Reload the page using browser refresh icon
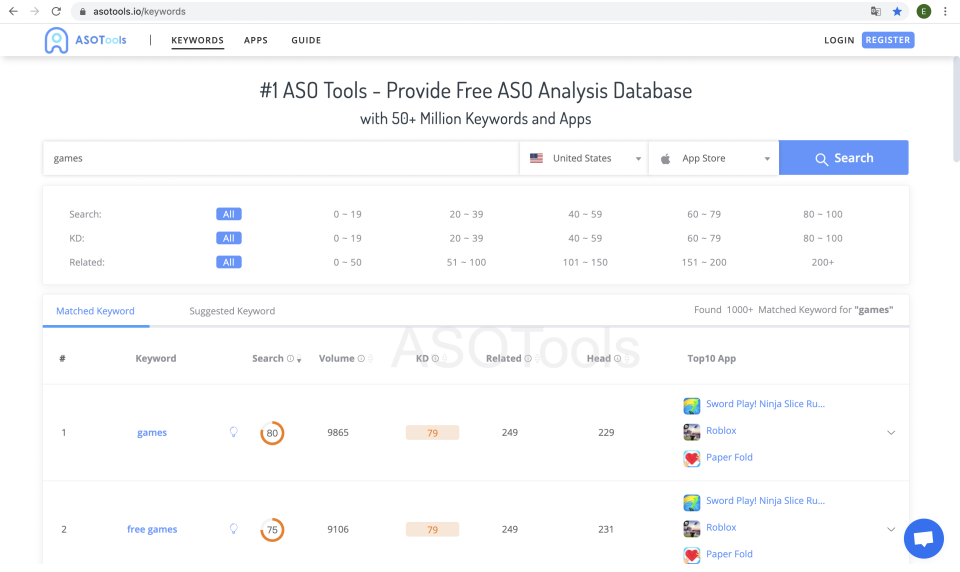The image size is (960, 572). tap(56, 12)
